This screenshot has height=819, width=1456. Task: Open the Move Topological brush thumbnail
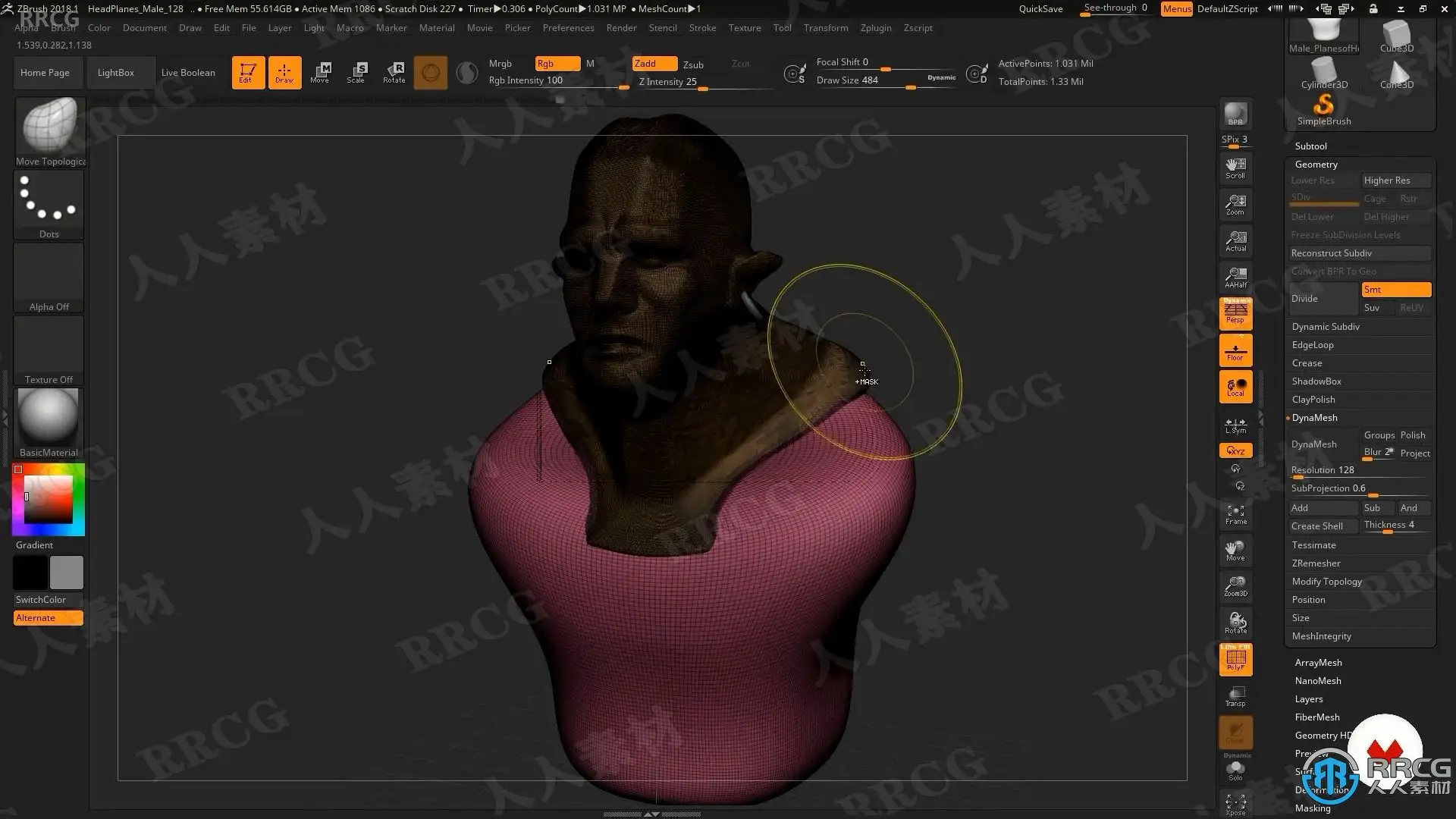click(49, 133)
